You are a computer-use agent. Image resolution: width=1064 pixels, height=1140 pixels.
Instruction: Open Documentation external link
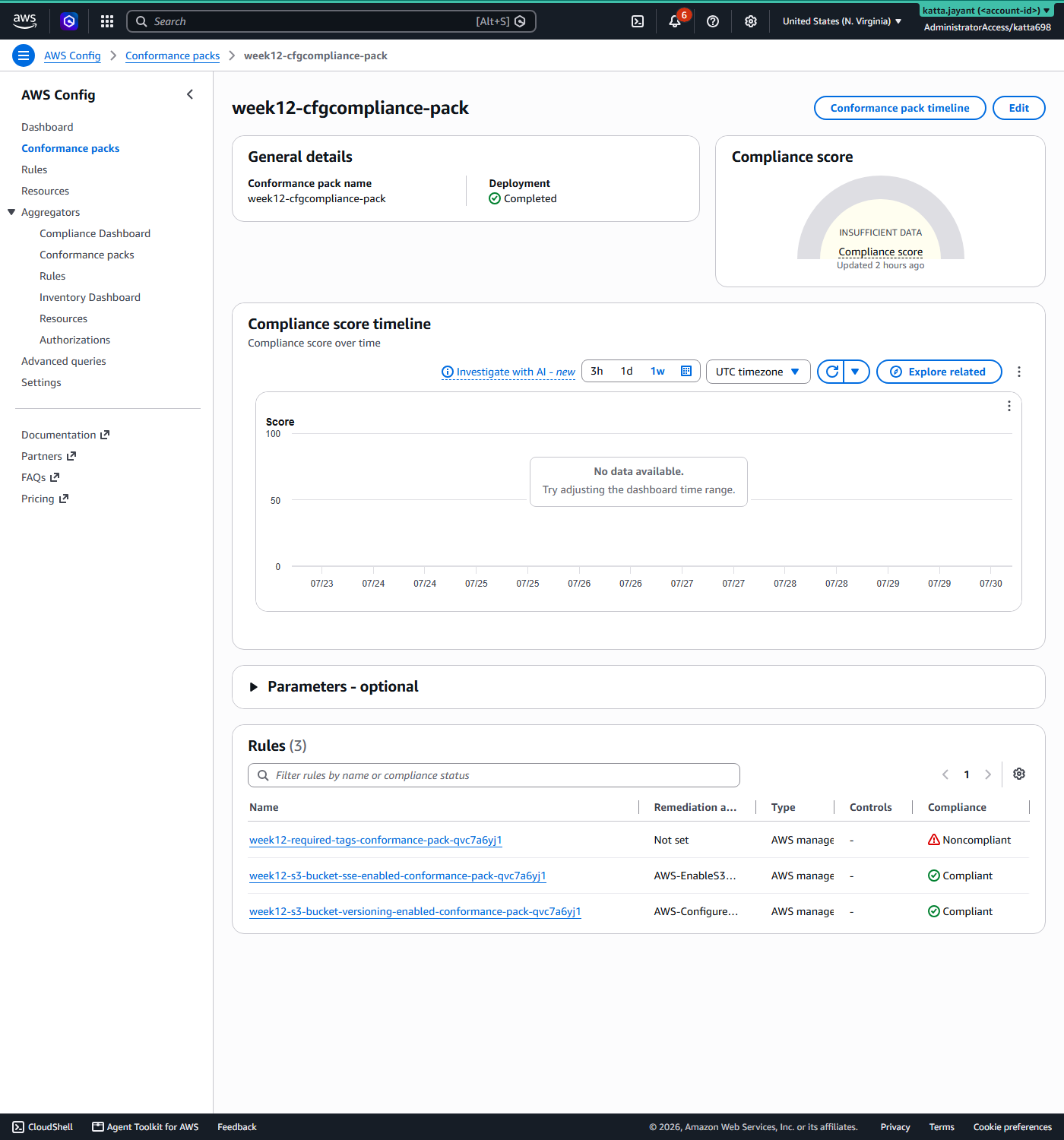click(65, 435)
